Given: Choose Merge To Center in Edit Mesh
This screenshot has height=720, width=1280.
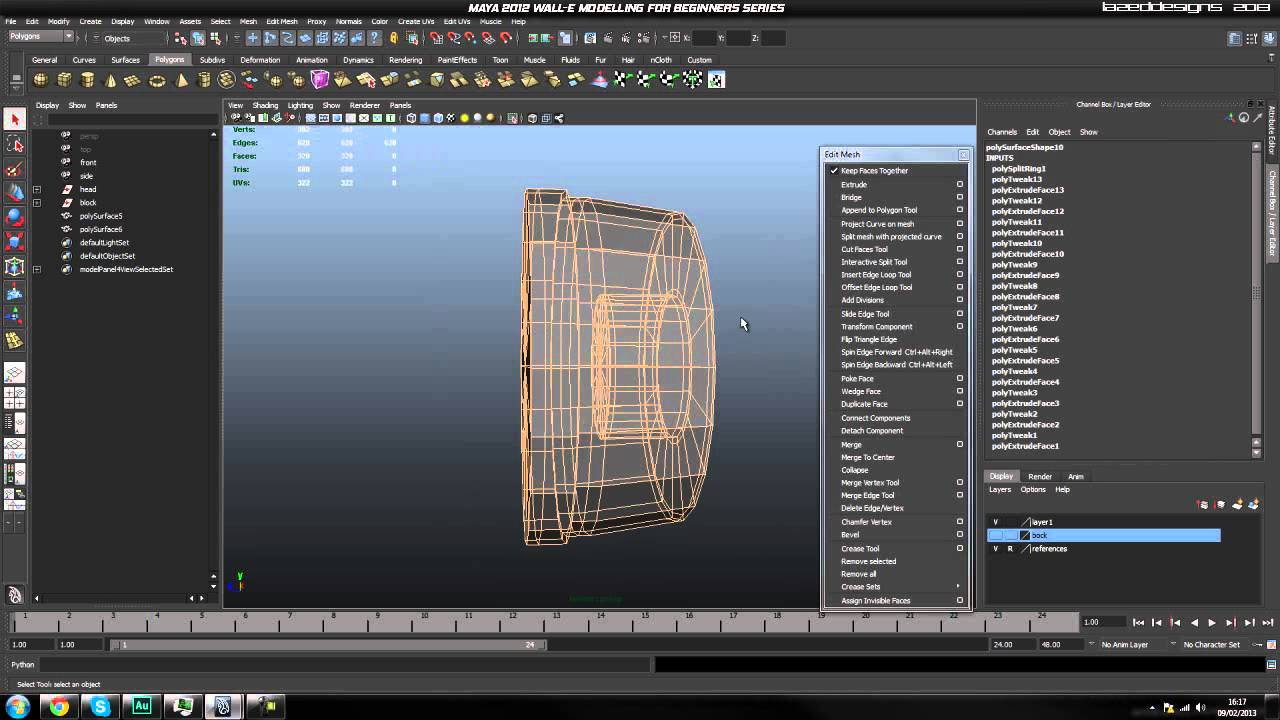Looking at the screenshot, I should [x=868, y=458].
